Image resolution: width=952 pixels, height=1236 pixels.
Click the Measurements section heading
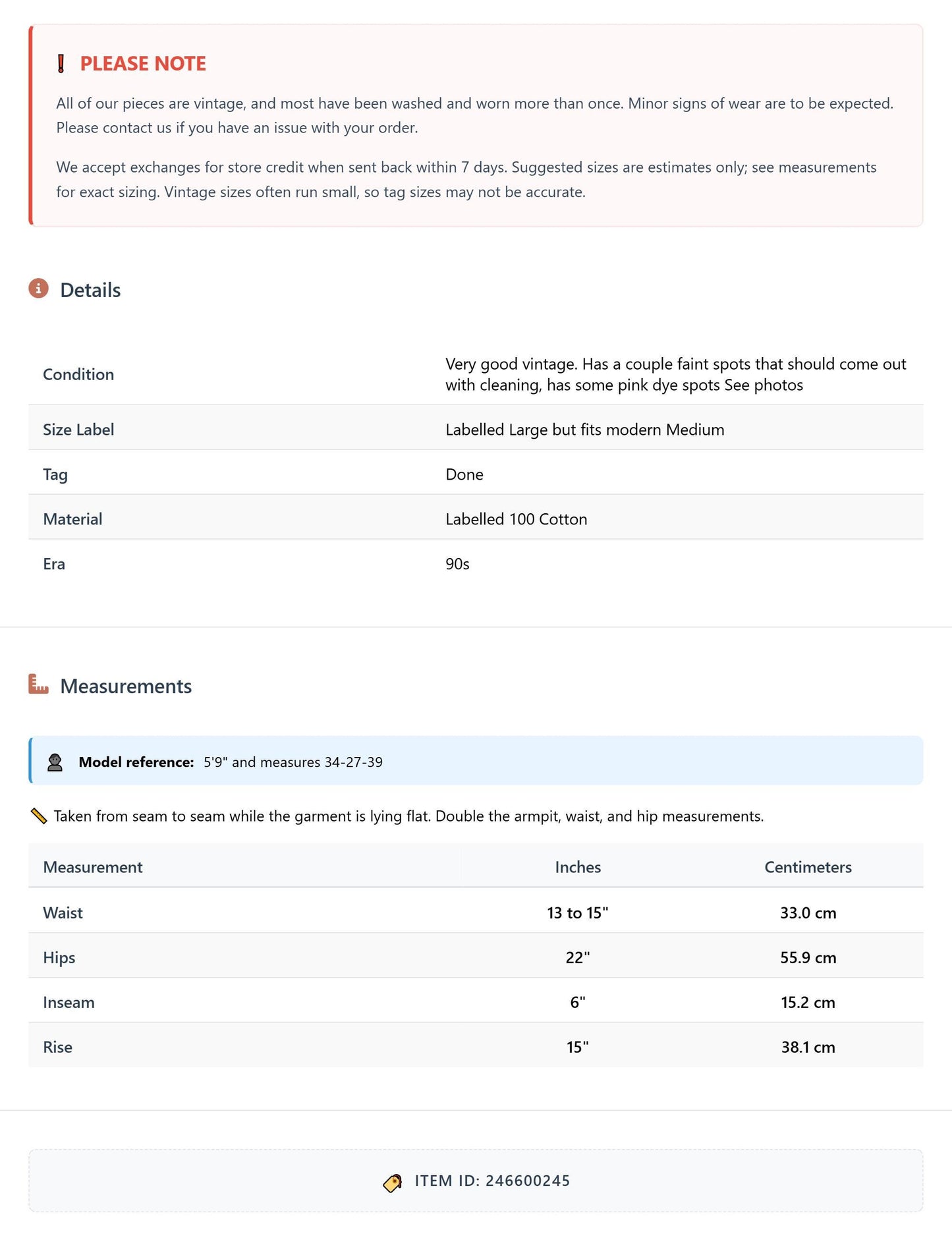click(126, 686)
